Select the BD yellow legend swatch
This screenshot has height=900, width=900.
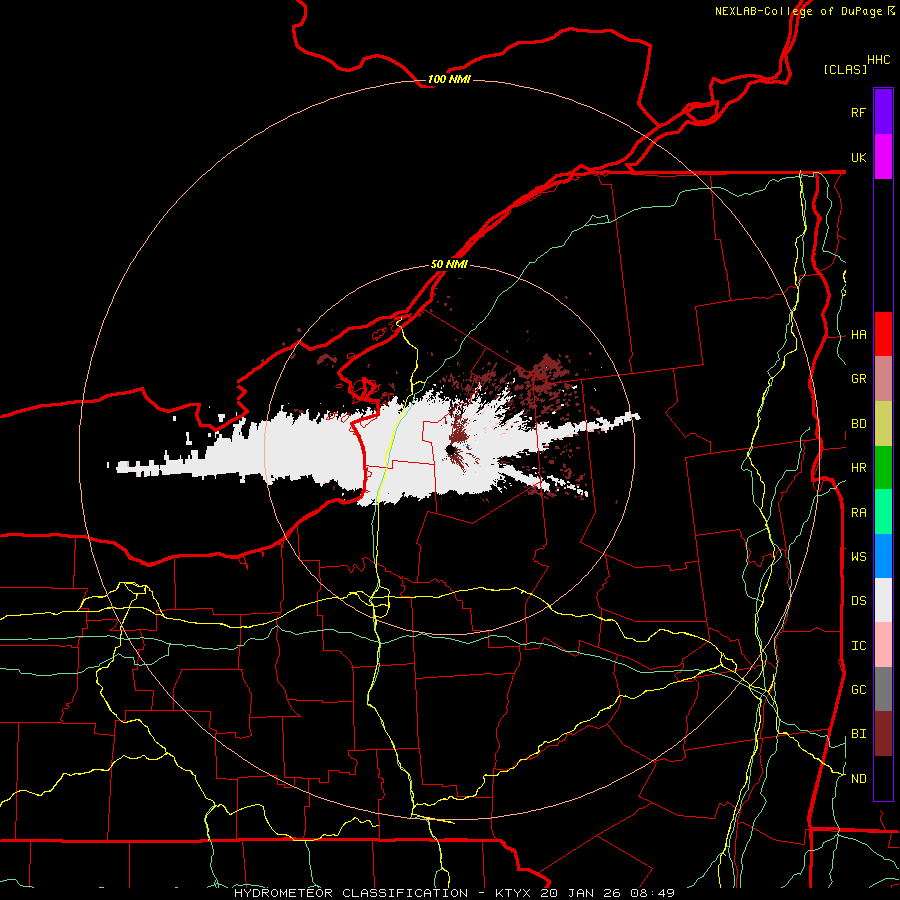pyautogui.click(x=883, y=423)
